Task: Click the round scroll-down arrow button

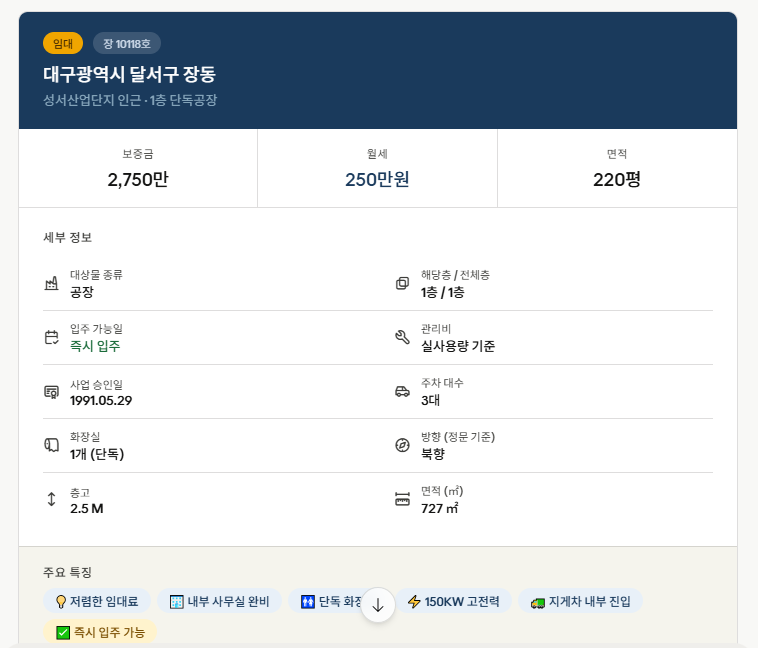Action: point(378,605)
